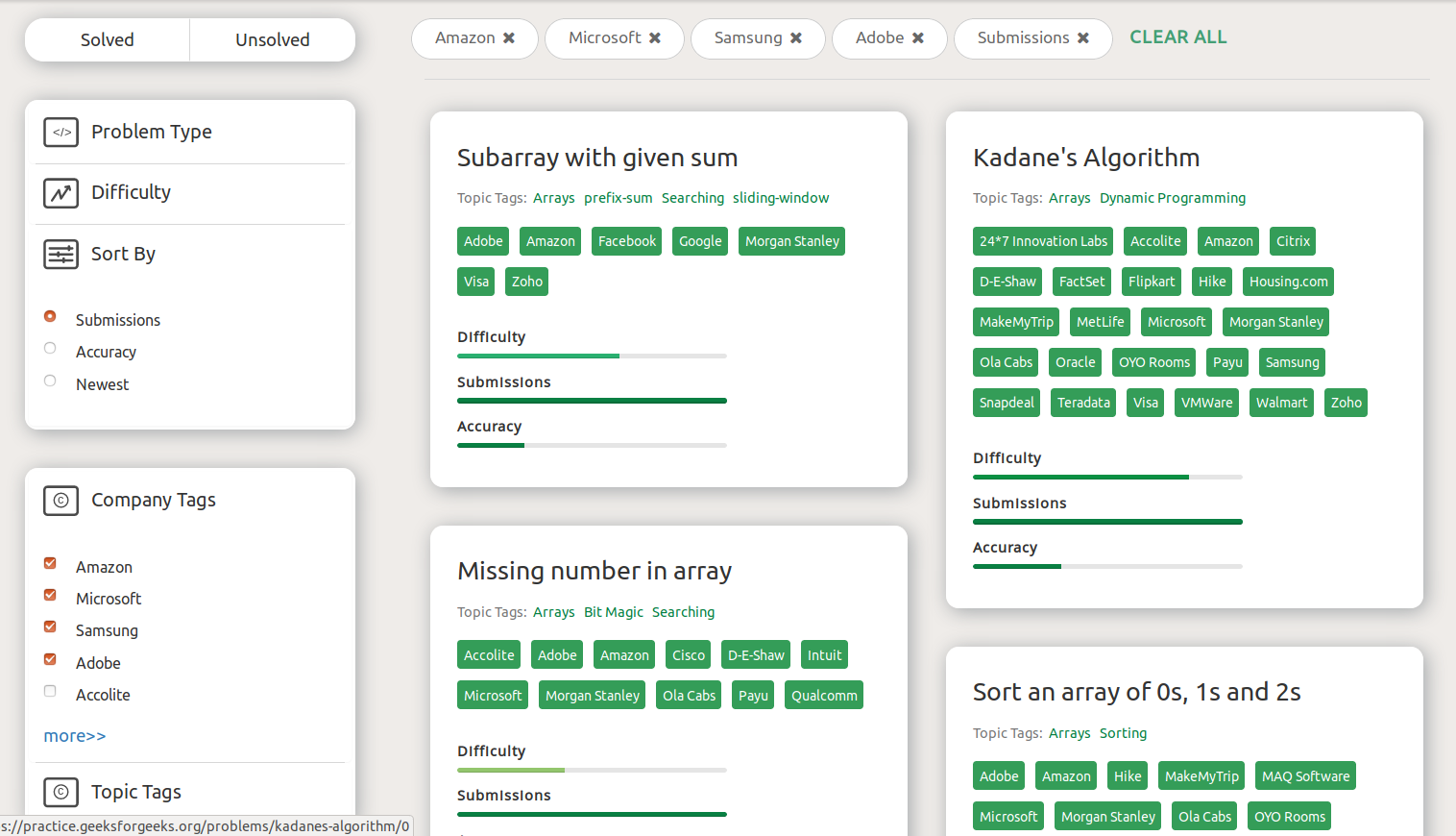Remove the Microsoft filter chip via its X

[x=655, y=38]
